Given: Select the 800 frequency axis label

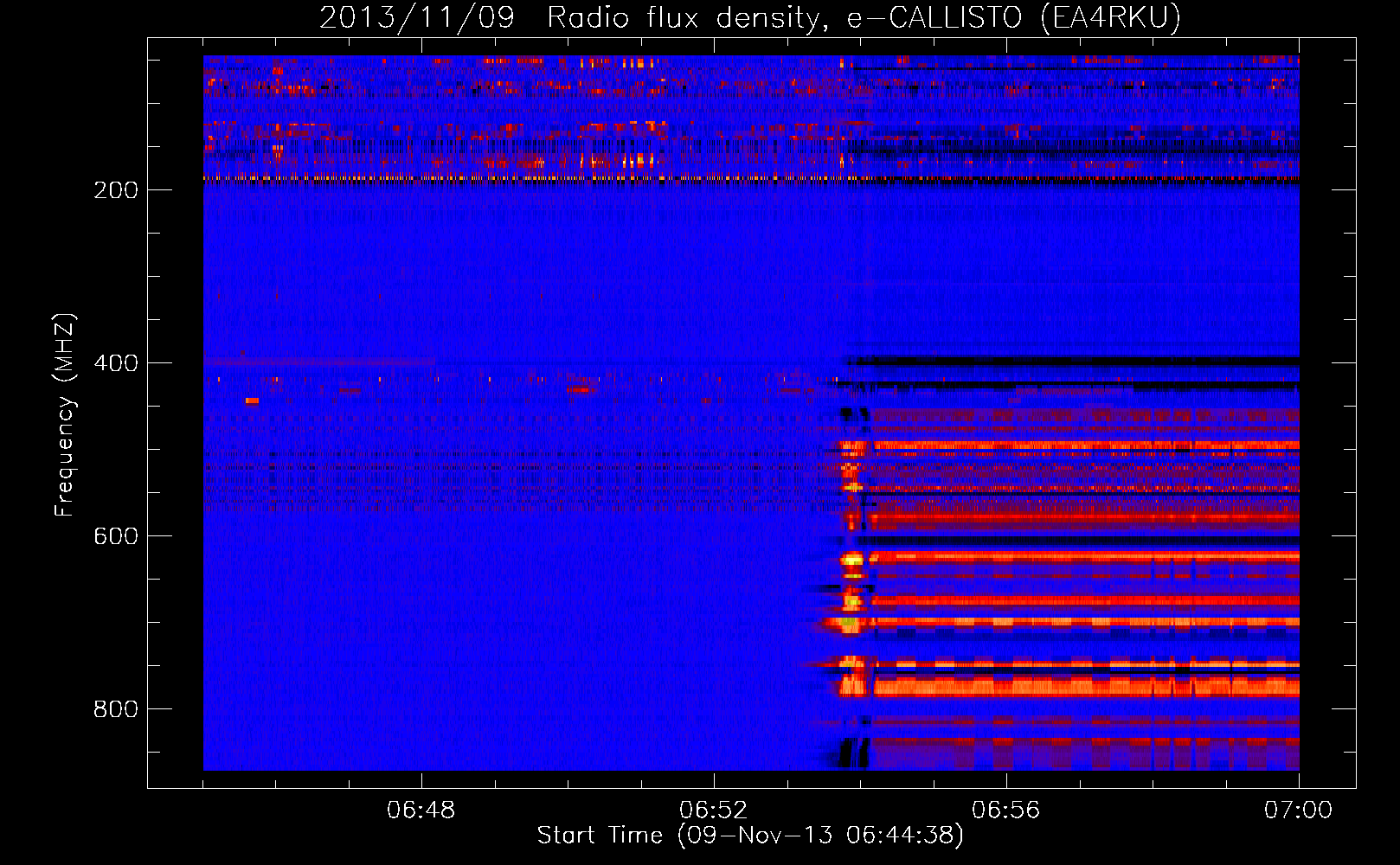Looking at the screenshot, I should [115, 709].
